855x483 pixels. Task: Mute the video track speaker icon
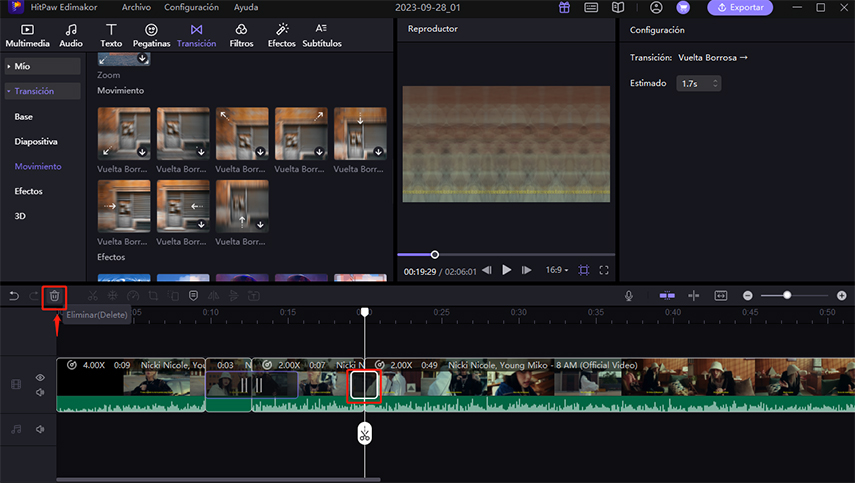[x=40, y=392]
